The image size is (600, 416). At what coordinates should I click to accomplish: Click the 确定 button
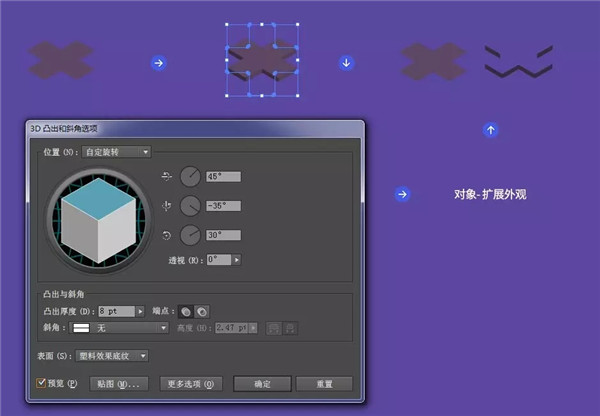(x=262, y=384)
